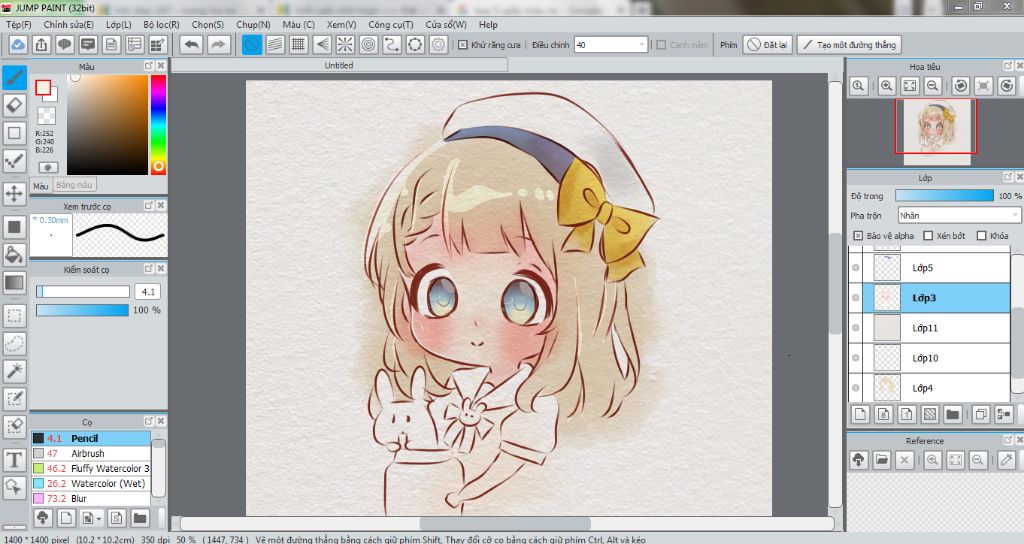Enable crisscross grid snap guide
Viewport: 1024px width, 544px height.
point(298,44)
